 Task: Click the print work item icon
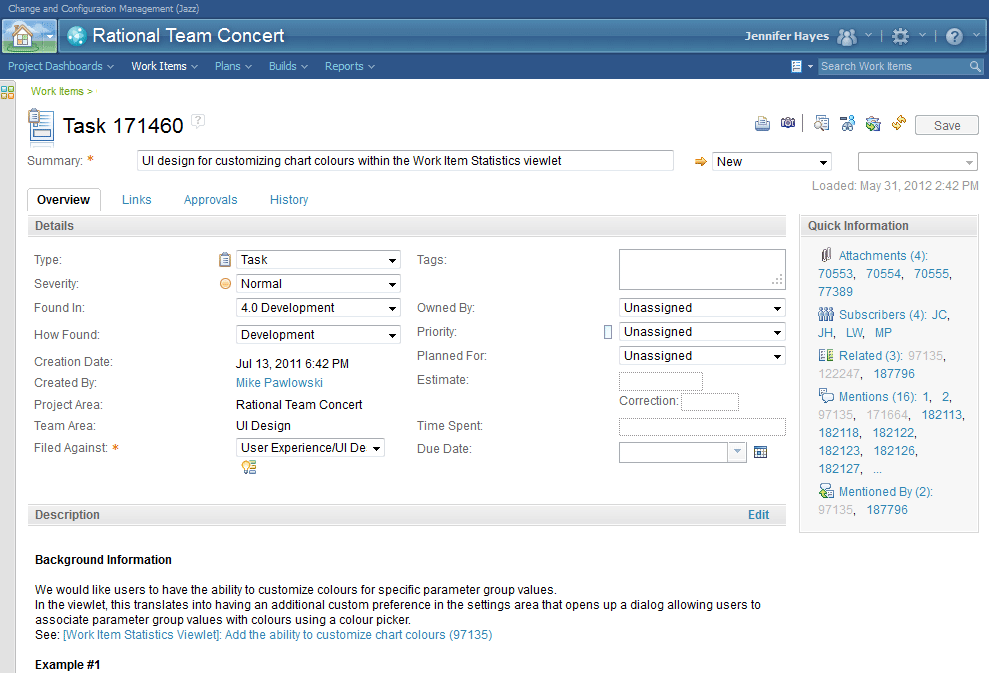[x=762, y=124]
